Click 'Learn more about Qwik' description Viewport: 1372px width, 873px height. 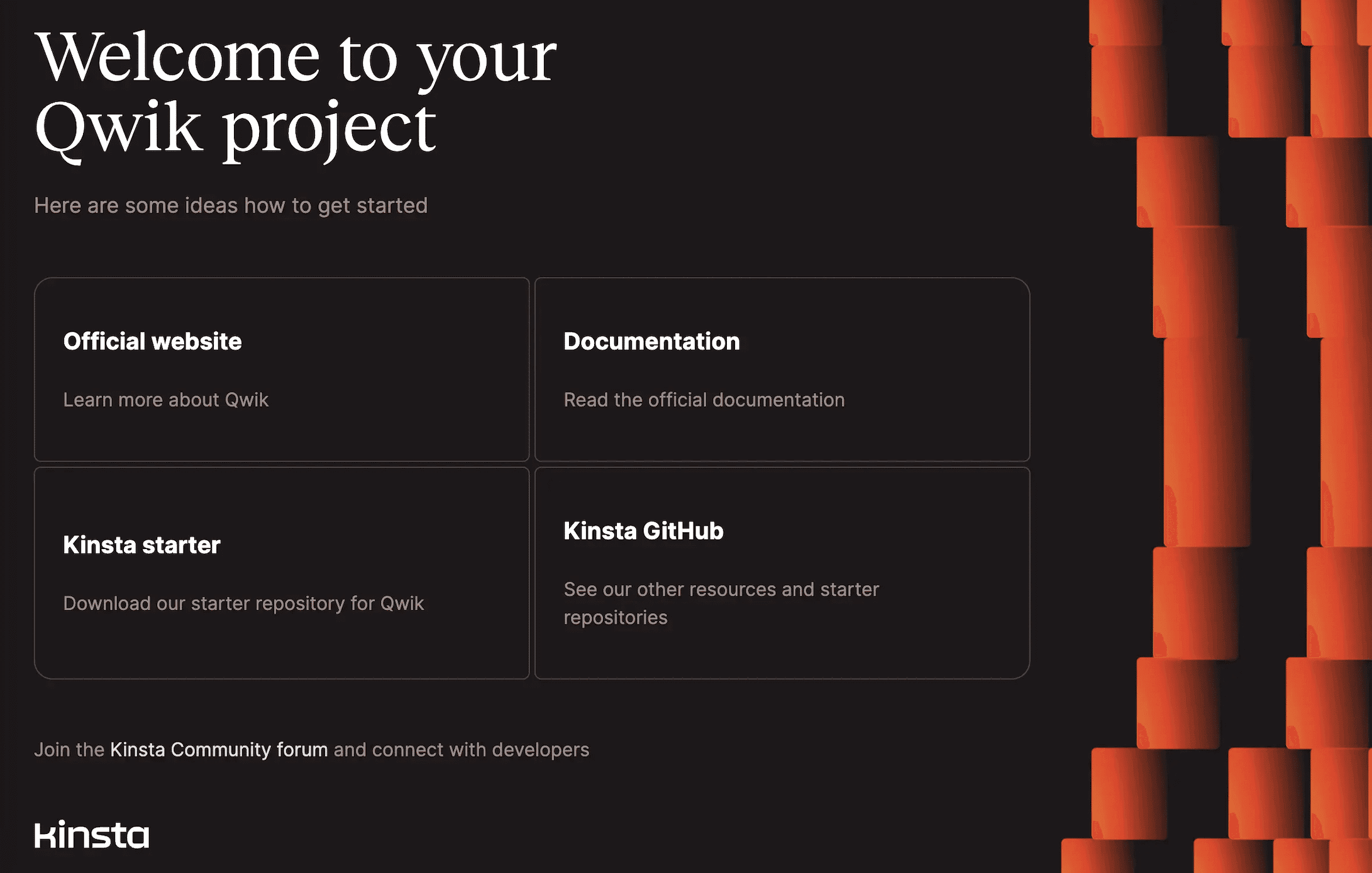point(165,400)
